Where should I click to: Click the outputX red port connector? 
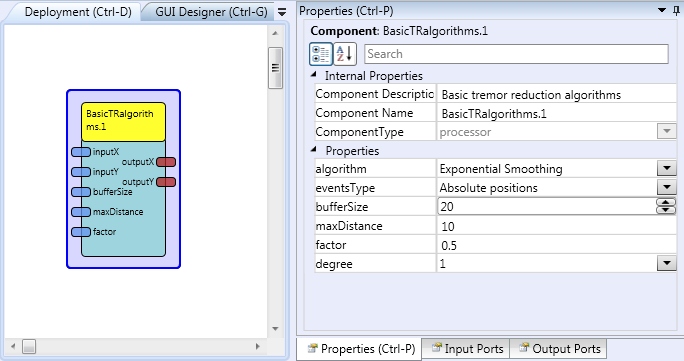(x=166, y=162)
